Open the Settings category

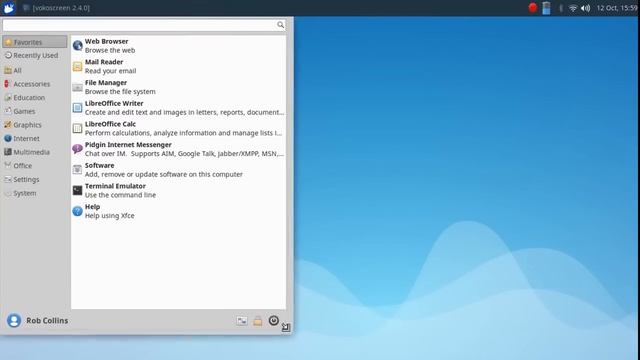pyautogui.click(x=35, y=179)
